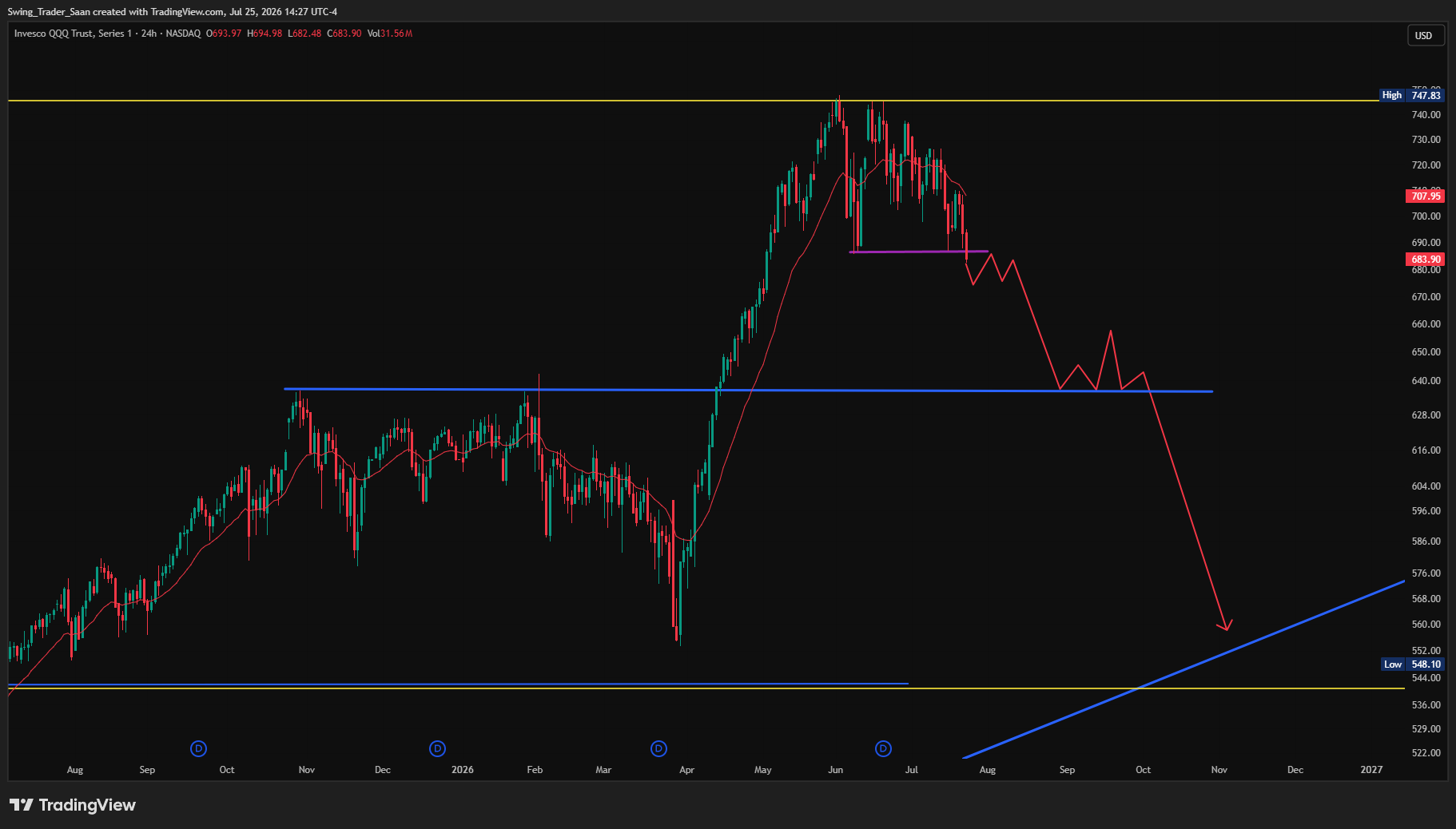
Task: Click the Aug label after Jul on time axis
Action: point(988,770)
